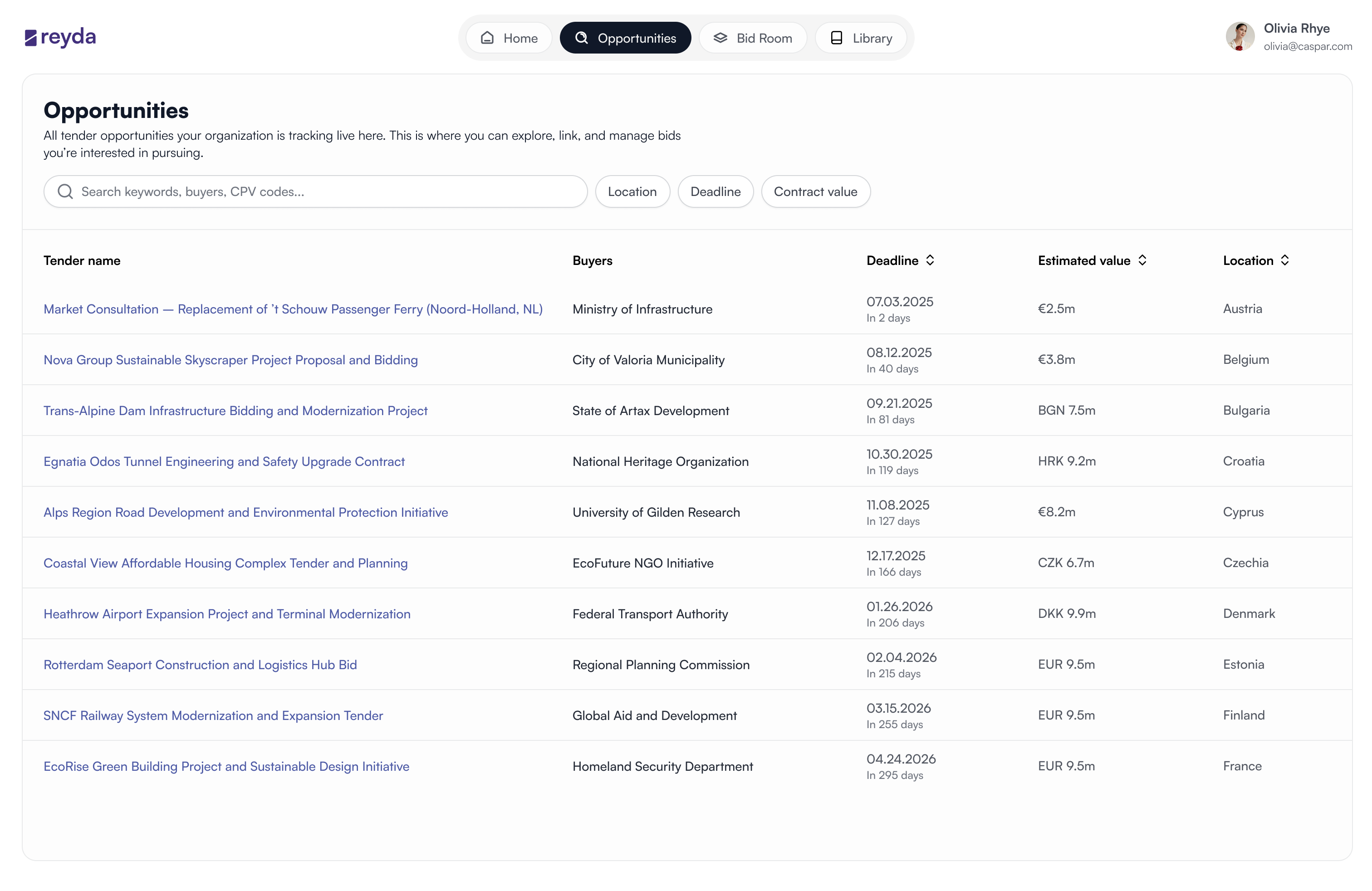1372x891 pixels.
Task: Click the reyda logo
Action: (60, 37)
